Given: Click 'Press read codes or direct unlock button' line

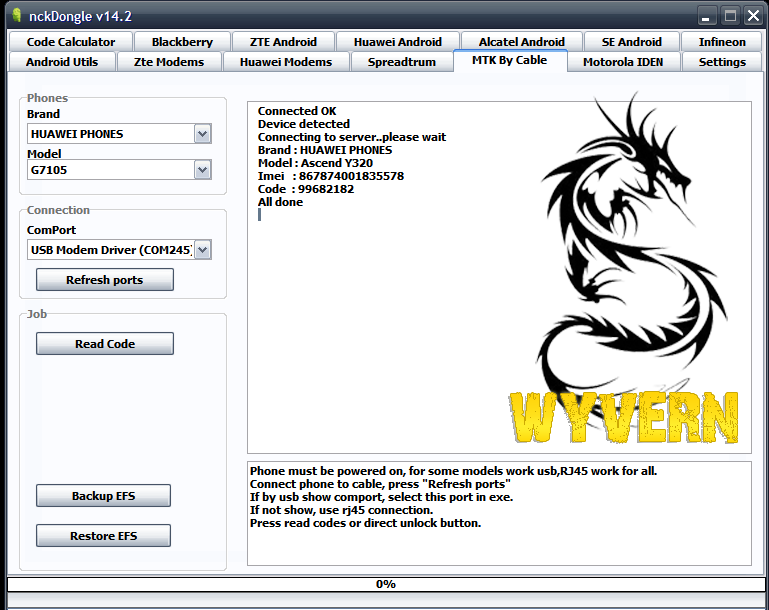Looking at the screenshot, I should 365,523.
